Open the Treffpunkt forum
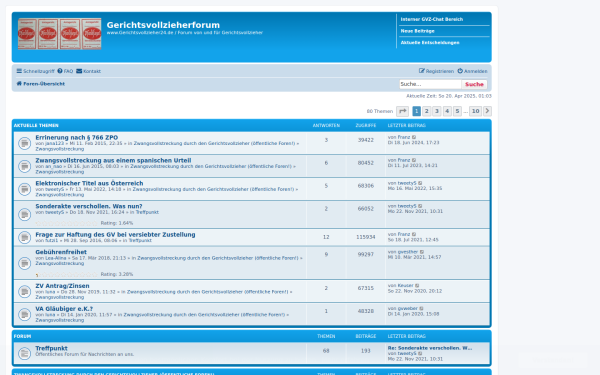 coord(51,348)
